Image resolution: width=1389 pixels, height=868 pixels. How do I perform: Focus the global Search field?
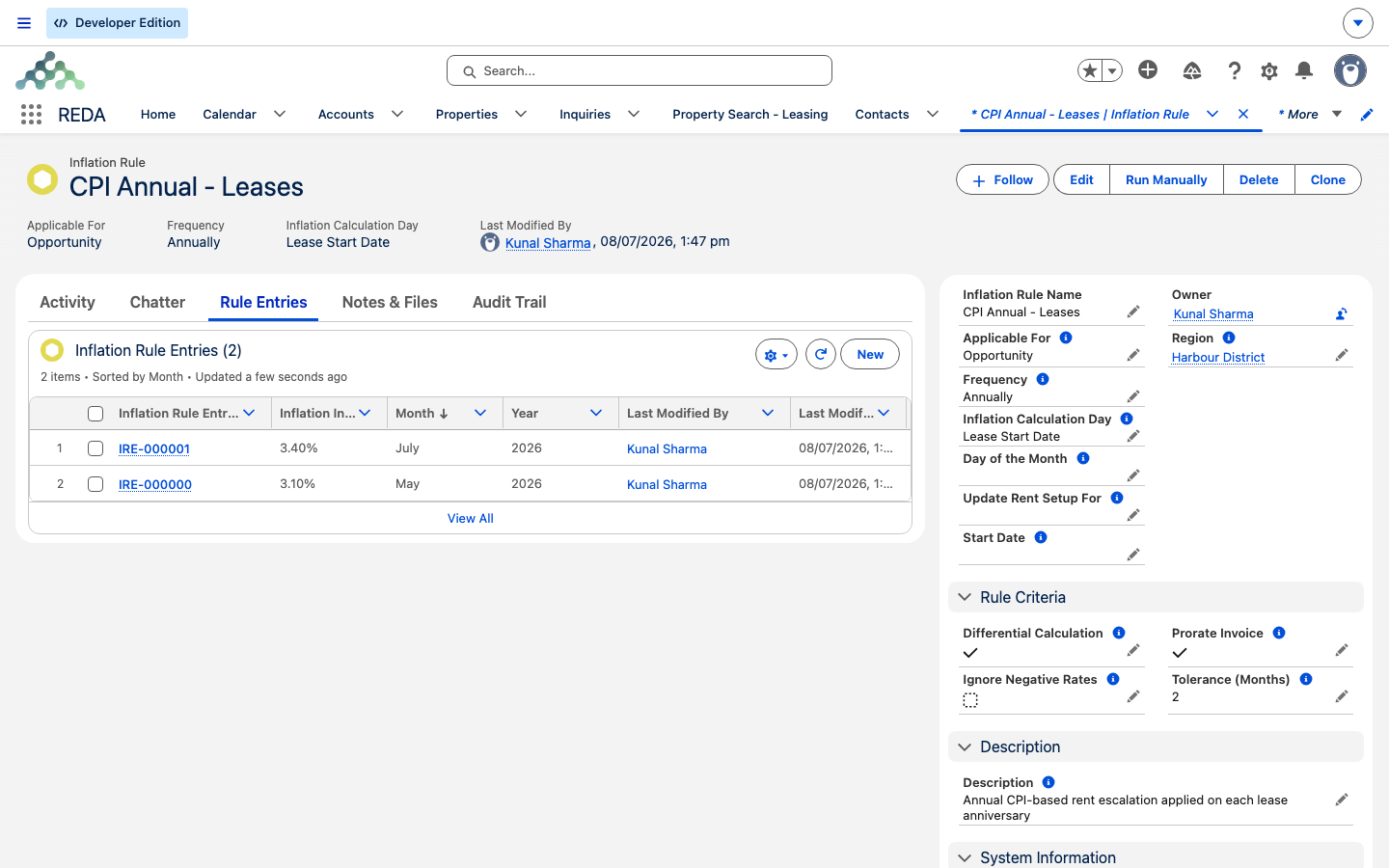click(x=640, y=70)
